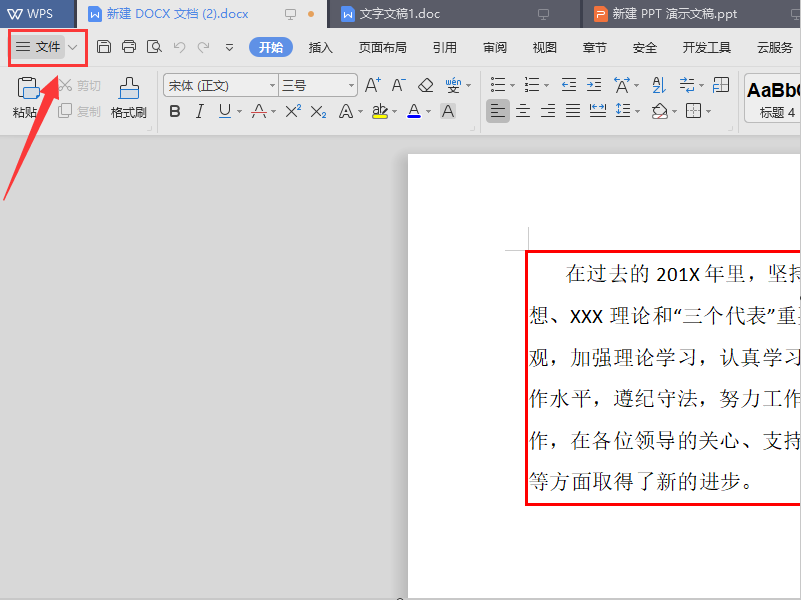Image resolution: width=801 pixels, height=600 pixels.
Task: Click the 剪切 cut button
Action: pyautogui.click(x=79, y=85)
